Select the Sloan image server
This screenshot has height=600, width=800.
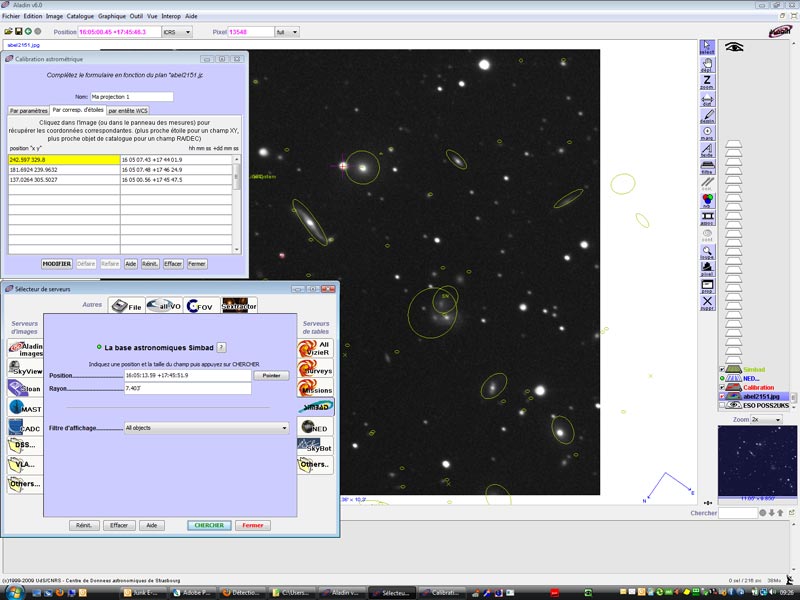25,388
